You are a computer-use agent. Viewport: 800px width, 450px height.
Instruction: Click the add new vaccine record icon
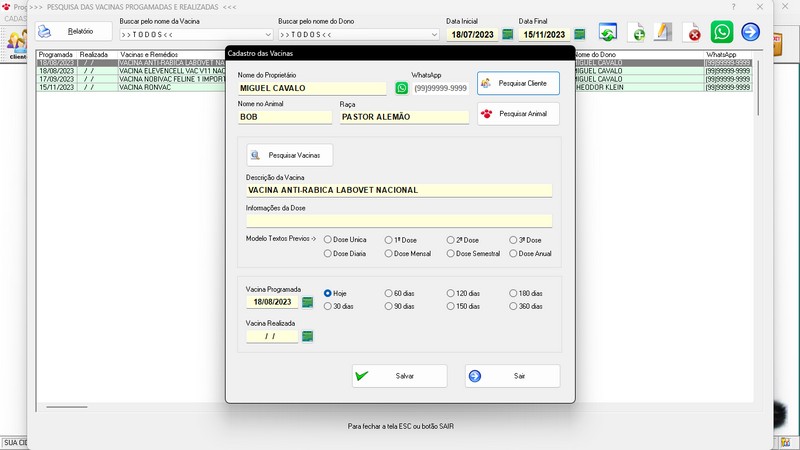click(636, 33)
